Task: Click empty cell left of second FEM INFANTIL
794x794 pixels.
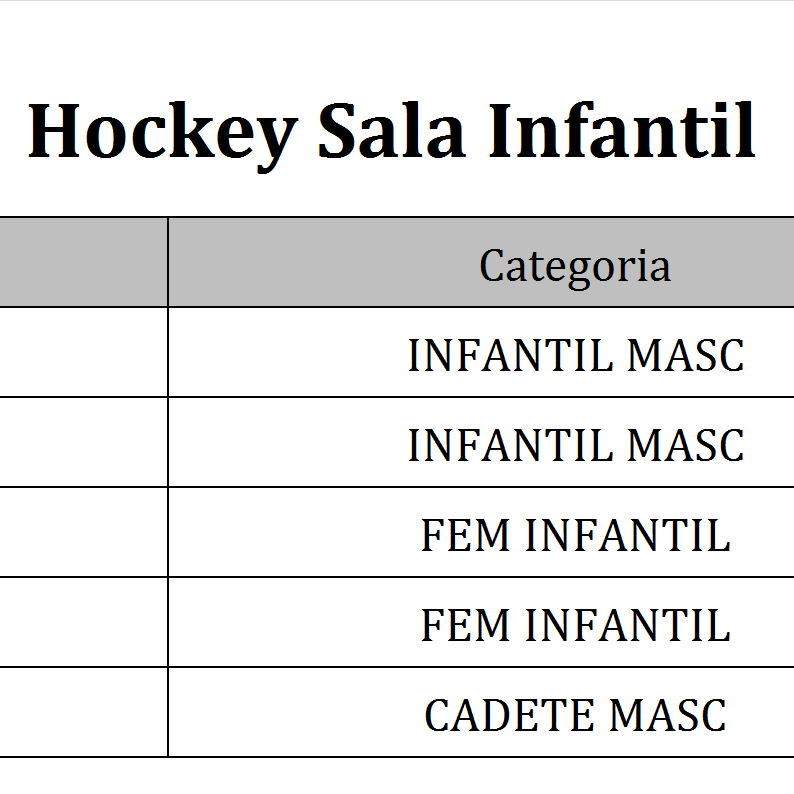Action: [83, 622]
